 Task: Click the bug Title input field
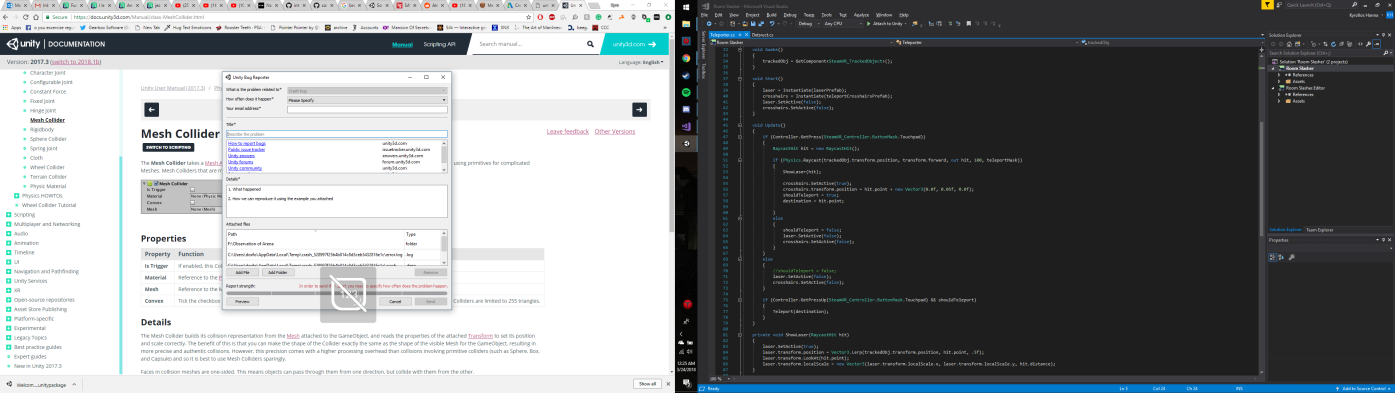pos(336,133)
